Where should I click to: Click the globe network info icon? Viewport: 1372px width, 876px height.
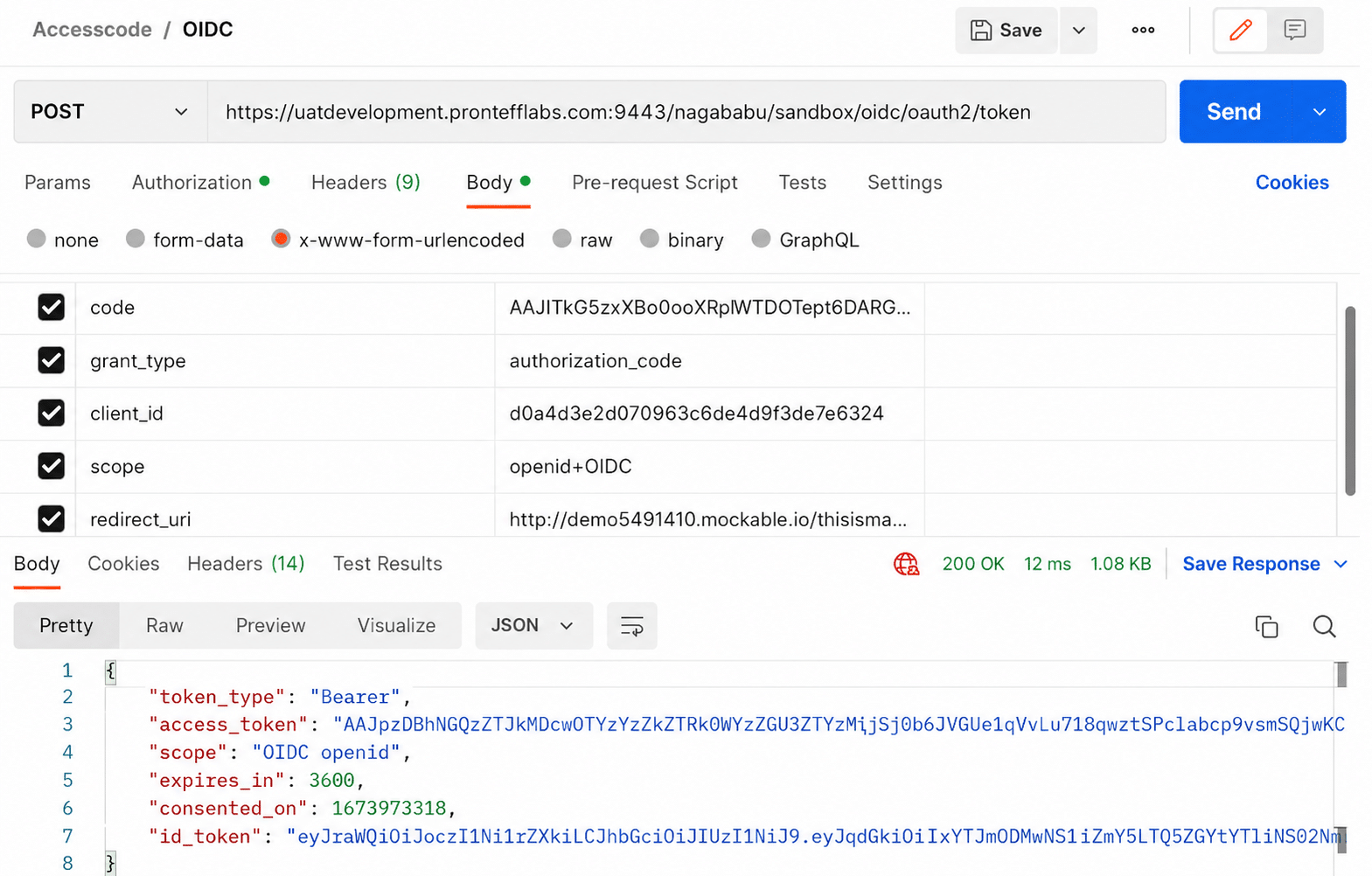906,564
